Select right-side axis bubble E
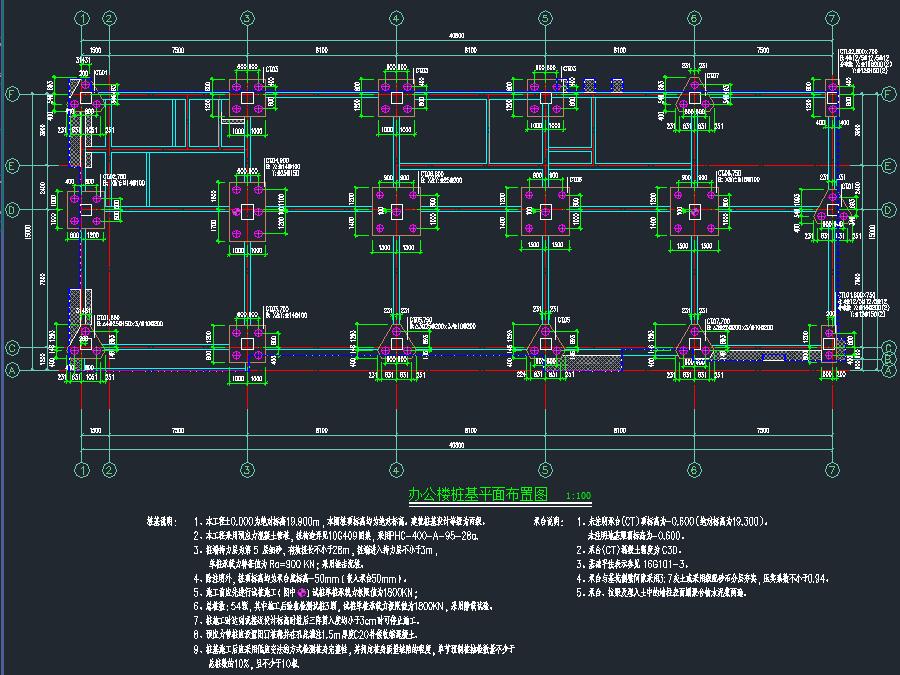This screenshot has height=675, width=900. [x=889, y=166]
